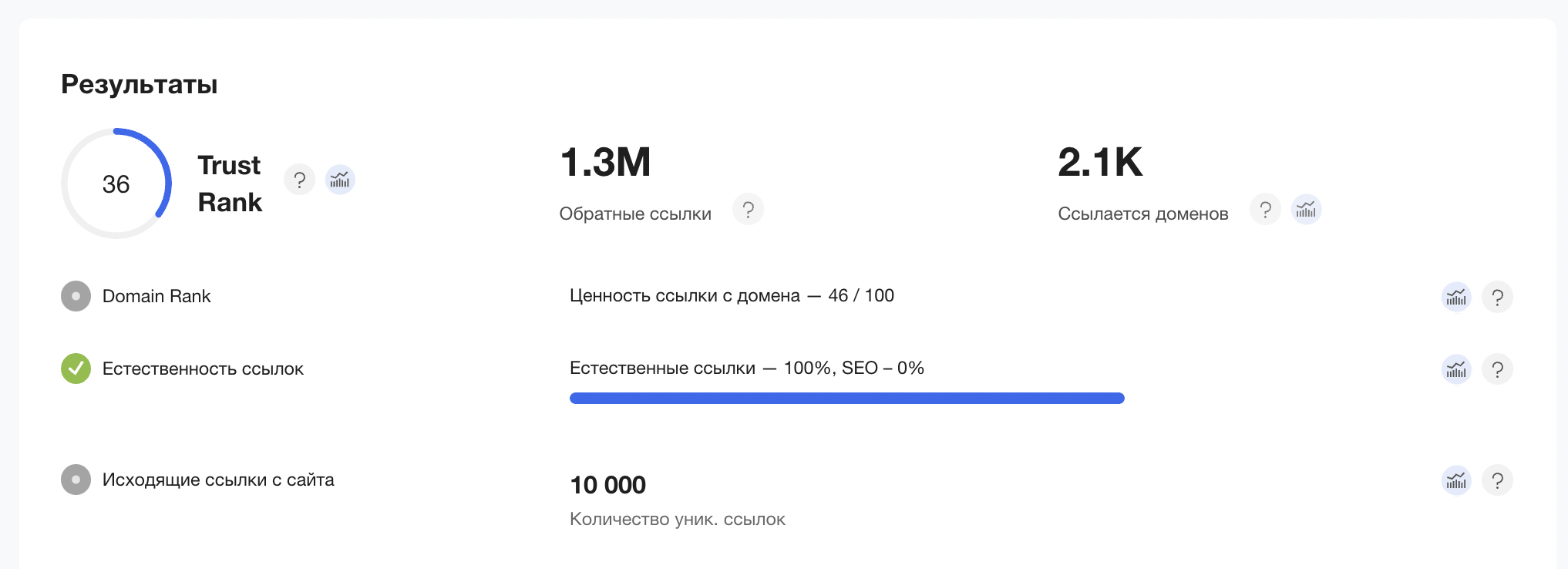Click the help icon under Обратные ссылки
Image resolution: width=1568 pixels, height=569 pixels.
pyautogui.click(x=748, y=209)
